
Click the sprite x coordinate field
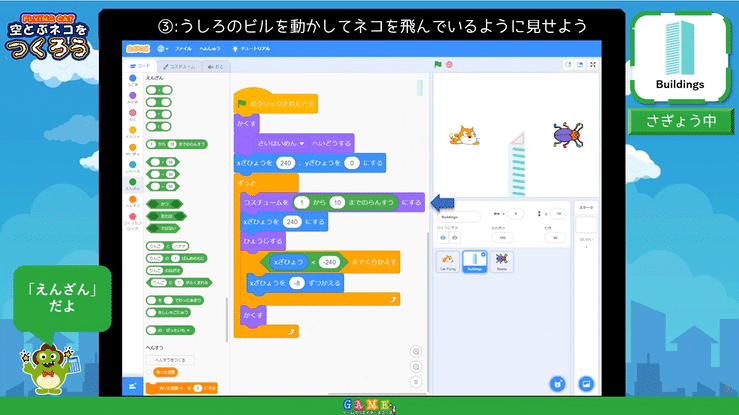[516, 214]
